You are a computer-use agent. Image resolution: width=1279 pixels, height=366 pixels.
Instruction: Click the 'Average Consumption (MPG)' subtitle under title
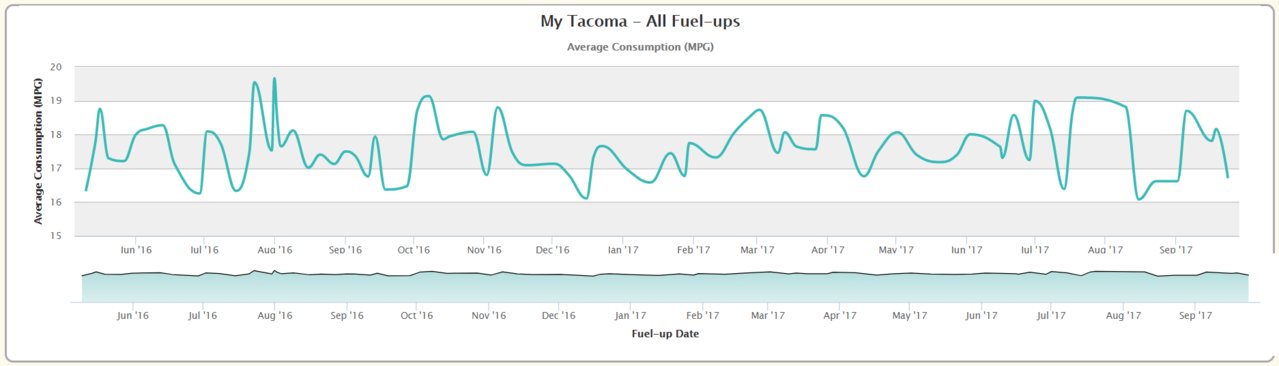(x=640, y=47)
